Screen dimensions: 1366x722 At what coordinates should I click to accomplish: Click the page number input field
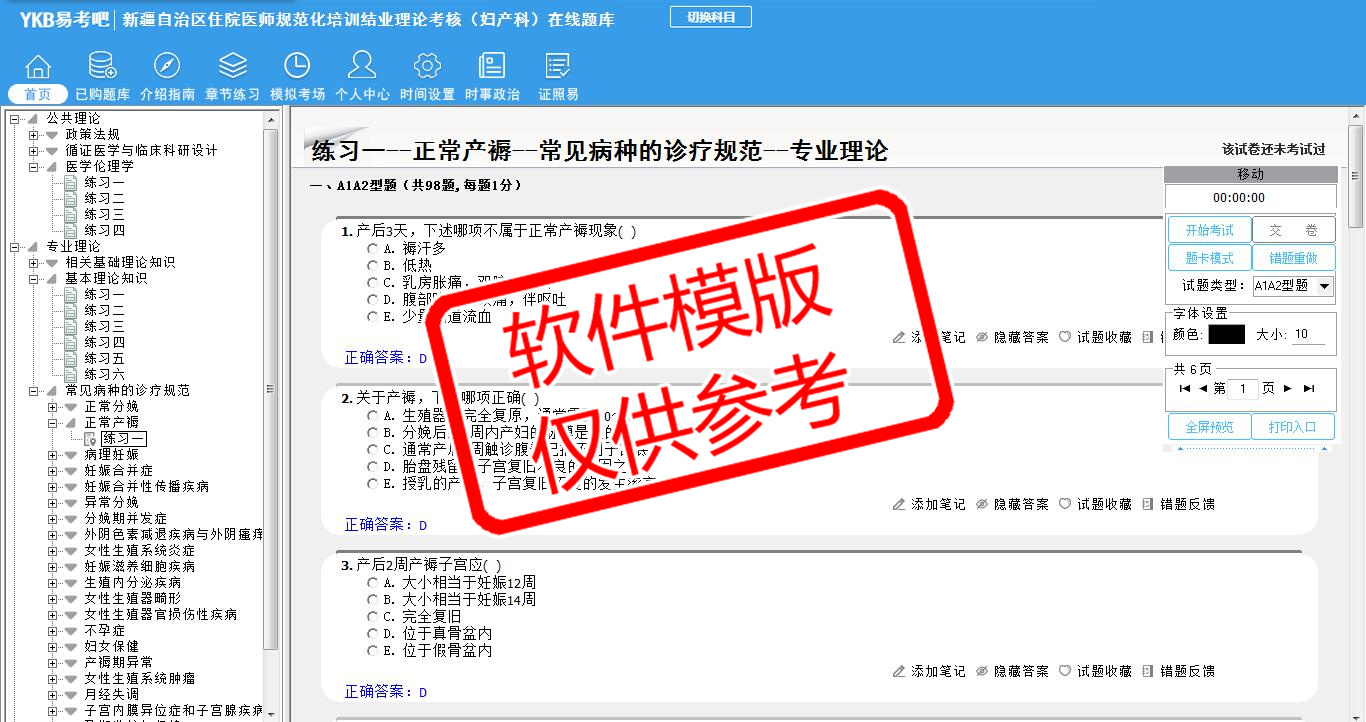[x=1242, y=389]
